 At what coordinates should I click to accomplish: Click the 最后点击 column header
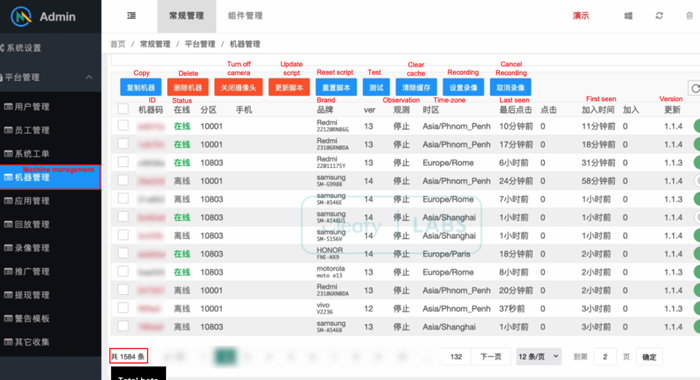(x=515, y=110)
